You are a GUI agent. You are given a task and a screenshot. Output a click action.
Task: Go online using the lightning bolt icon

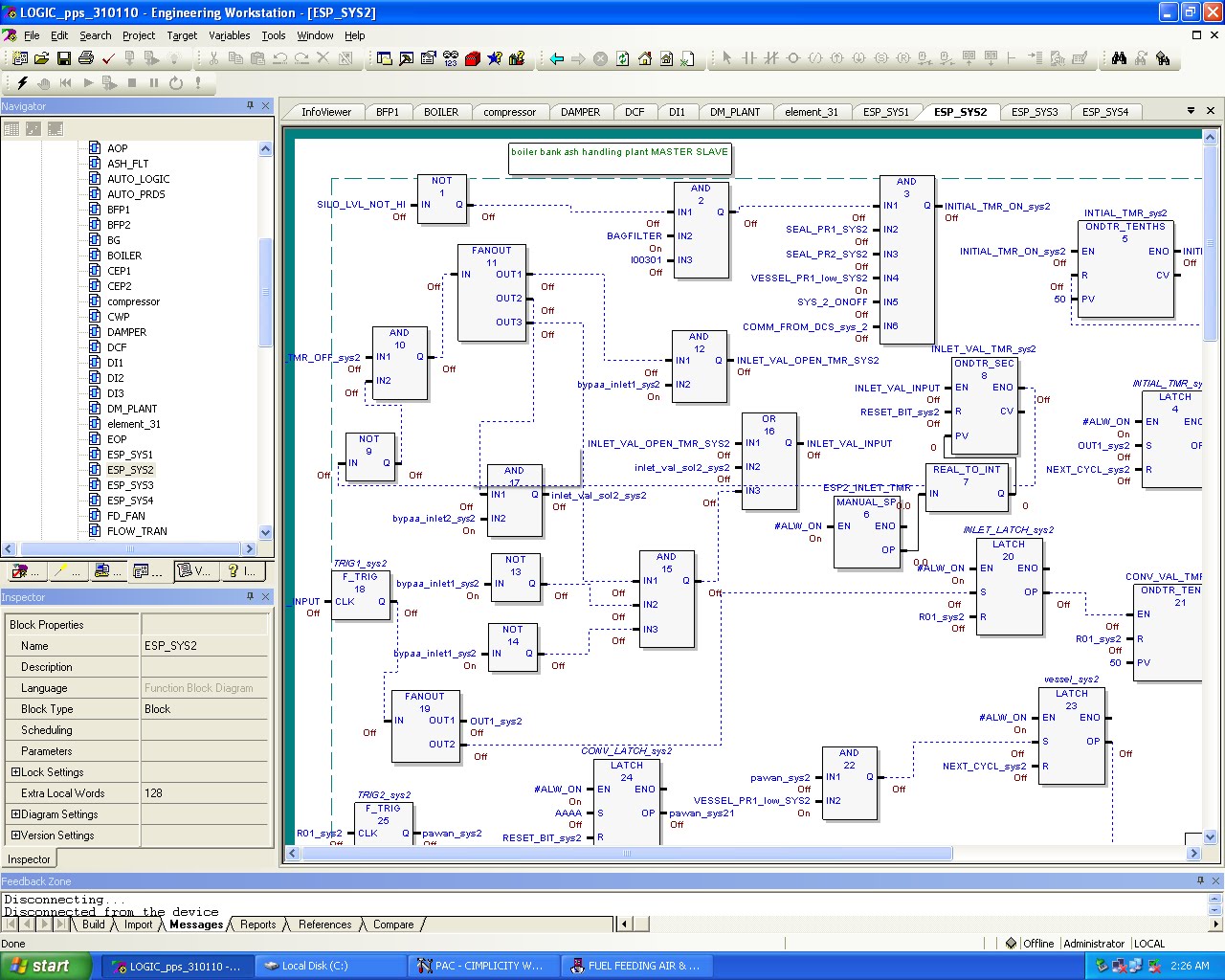(x=21, y=83)
